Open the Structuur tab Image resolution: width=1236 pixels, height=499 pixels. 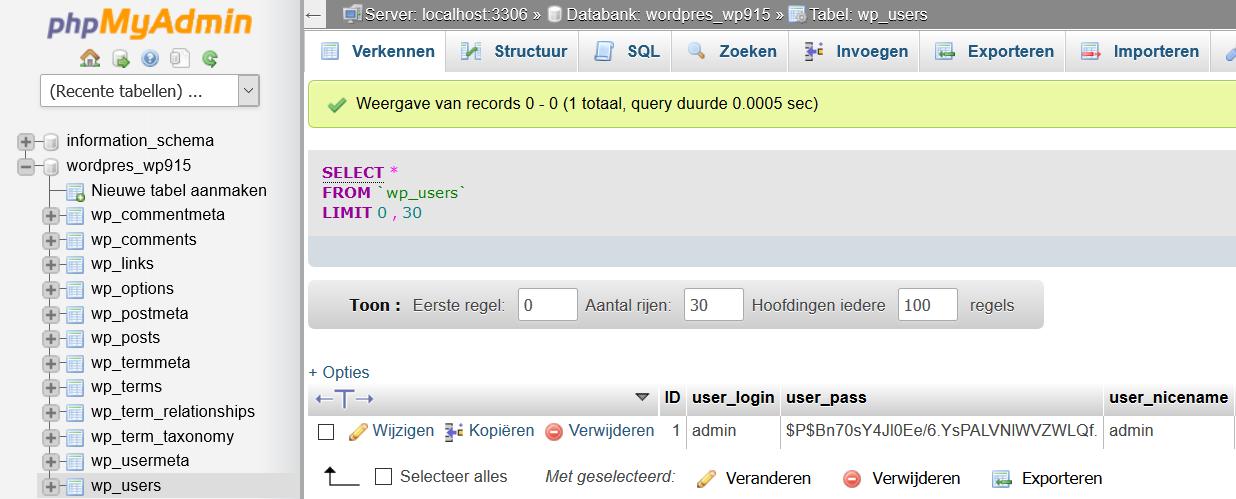tap(514, 51)
